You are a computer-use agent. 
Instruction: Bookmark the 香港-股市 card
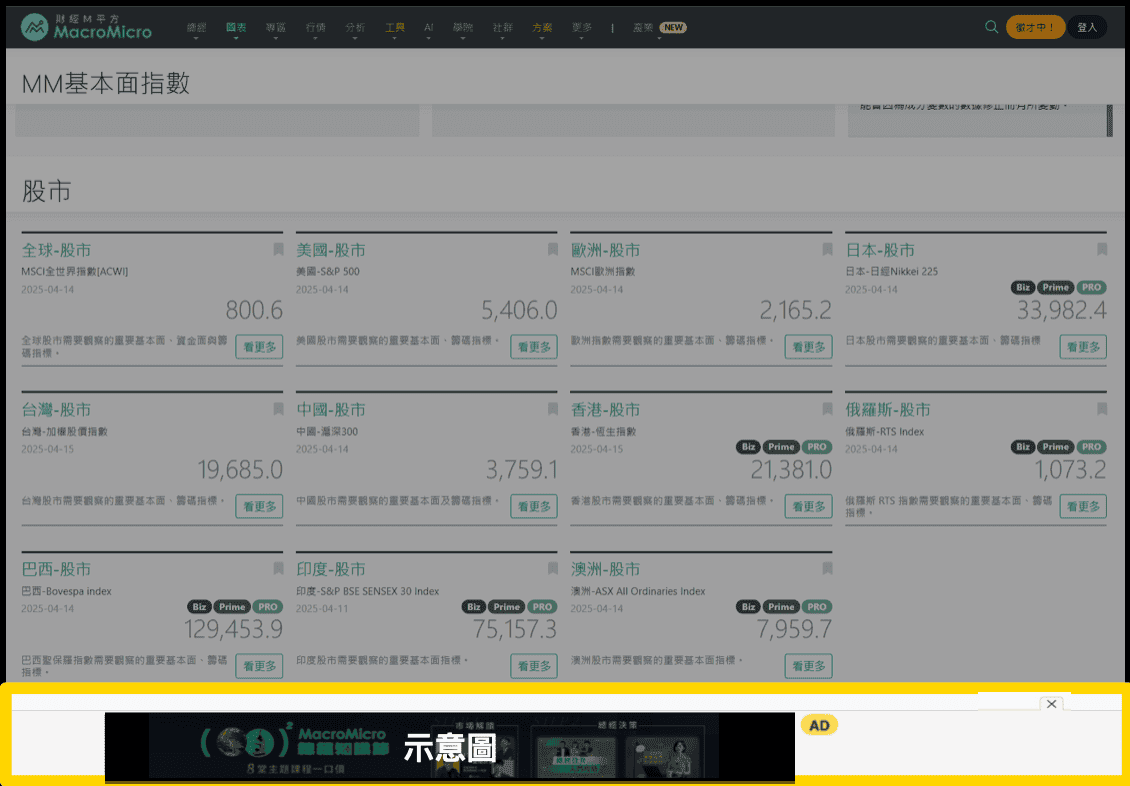point(827,409)
